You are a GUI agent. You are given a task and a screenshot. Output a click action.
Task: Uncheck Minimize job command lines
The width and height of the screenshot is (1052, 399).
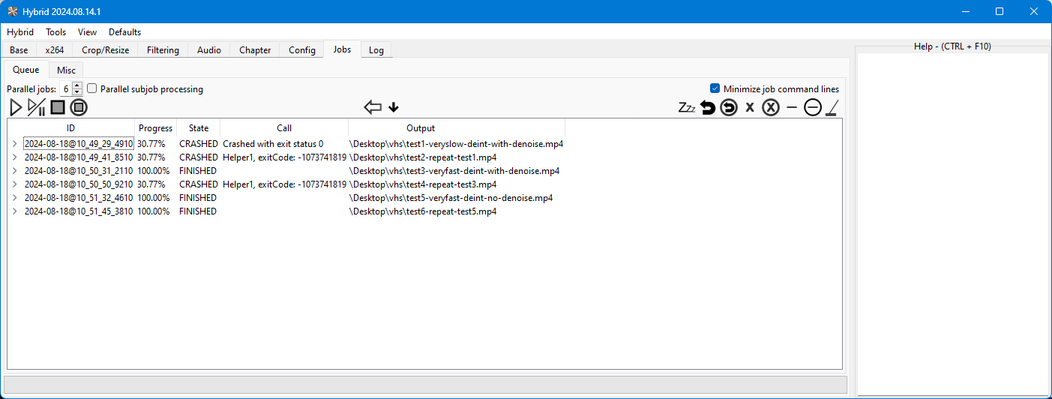715,89
